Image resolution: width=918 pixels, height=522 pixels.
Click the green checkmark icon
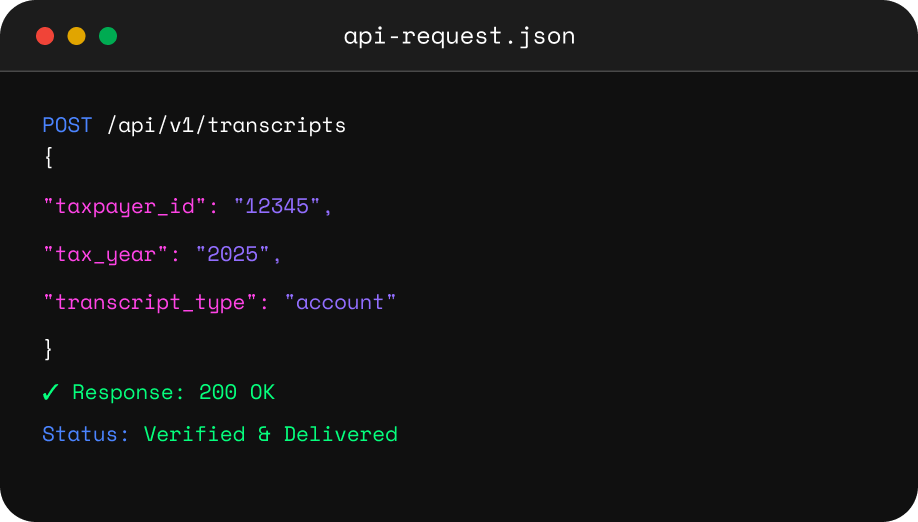point(51,393)
